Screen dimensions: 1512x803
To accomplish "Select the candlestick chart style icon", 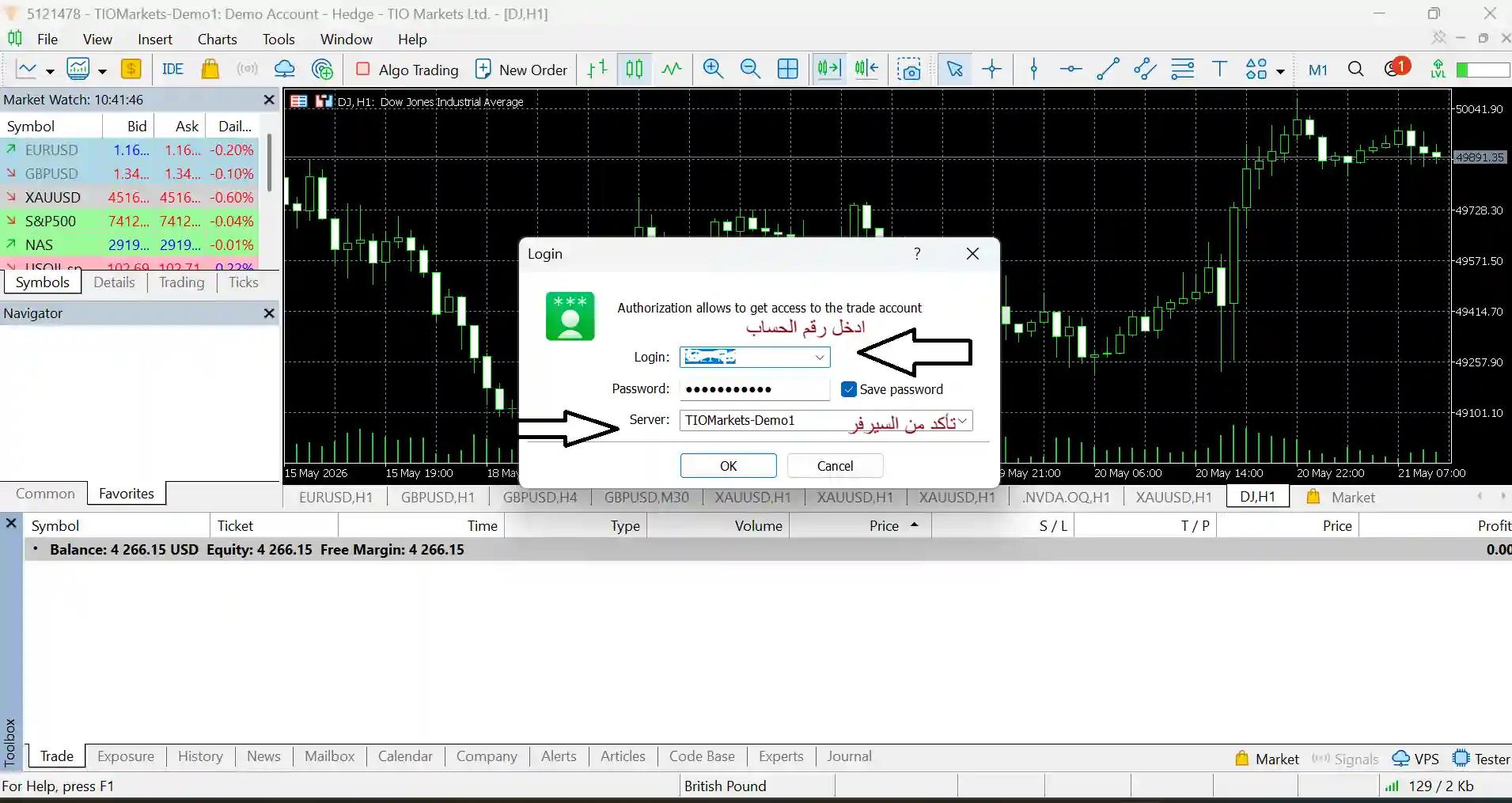I will pyautogui.click(x=635, y=70).
